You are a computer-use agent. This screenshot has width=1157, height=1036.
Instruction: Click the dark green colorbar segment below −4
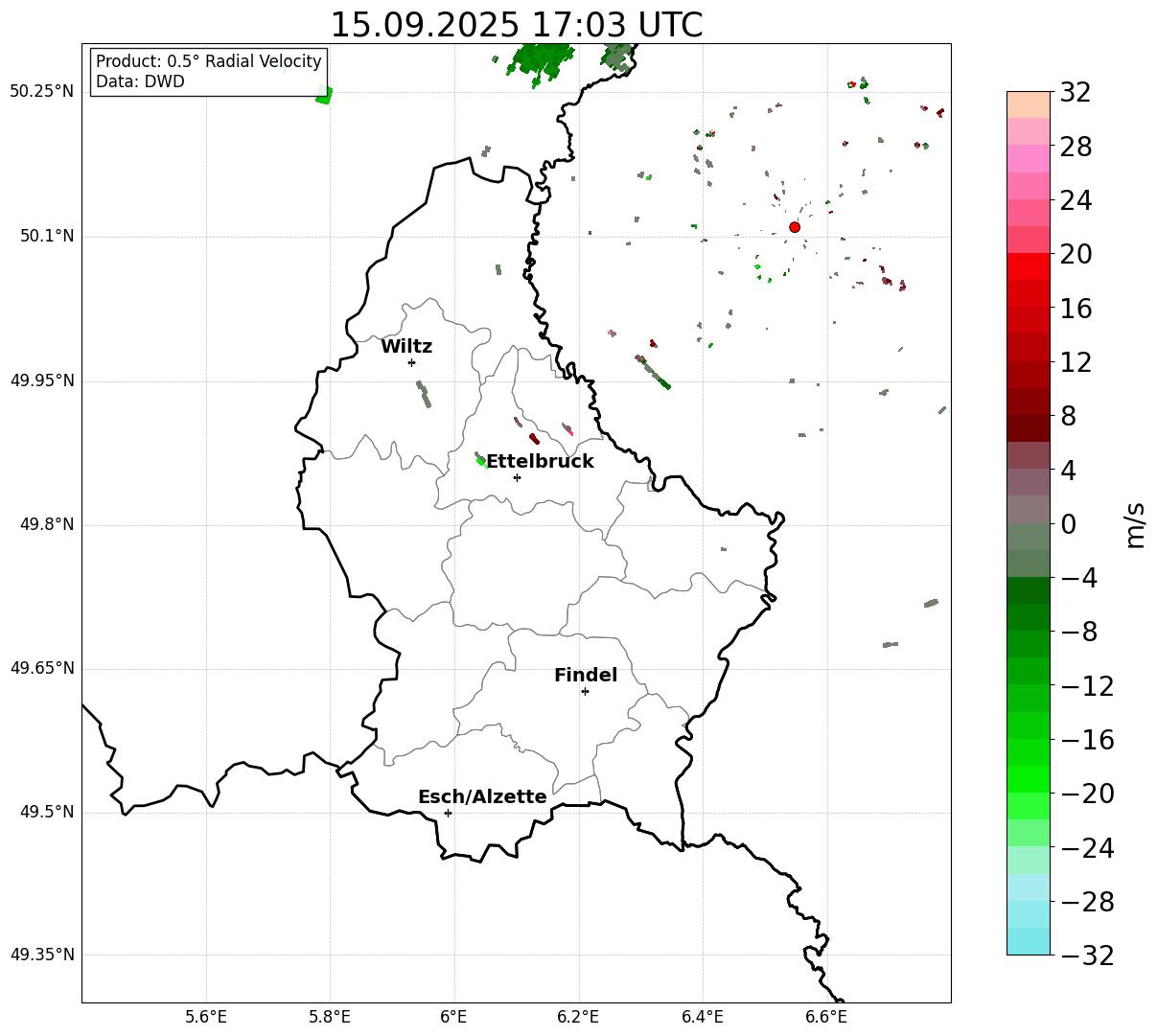coord(1029,590)
